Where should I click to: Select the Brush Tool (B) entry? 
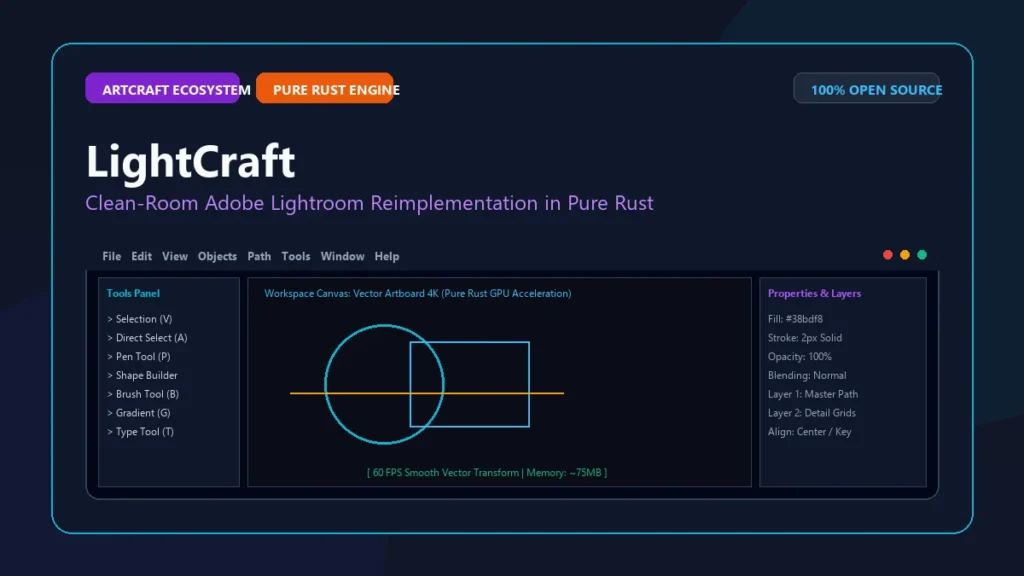coord(143,394)
